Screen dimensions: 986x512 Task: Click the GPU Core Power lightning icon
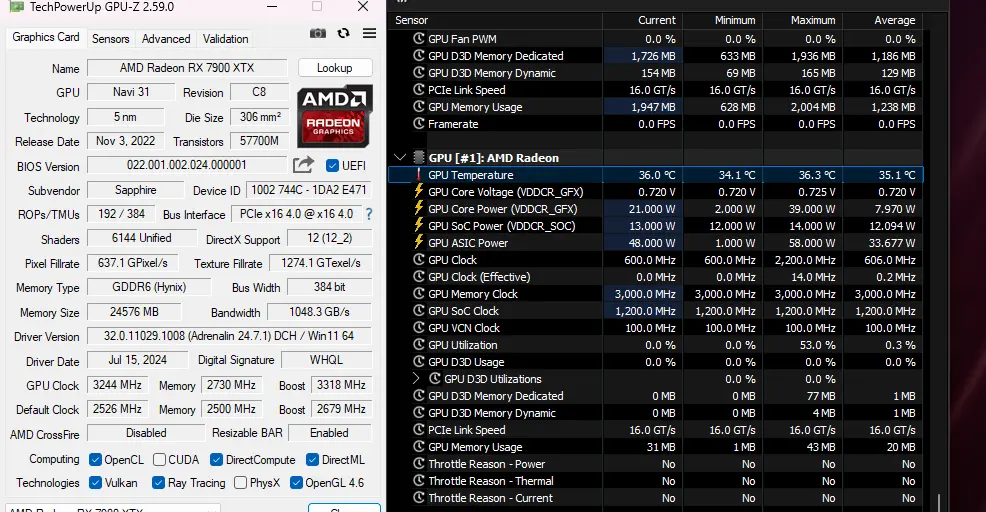pyautogui.click(x=419, y=208)
